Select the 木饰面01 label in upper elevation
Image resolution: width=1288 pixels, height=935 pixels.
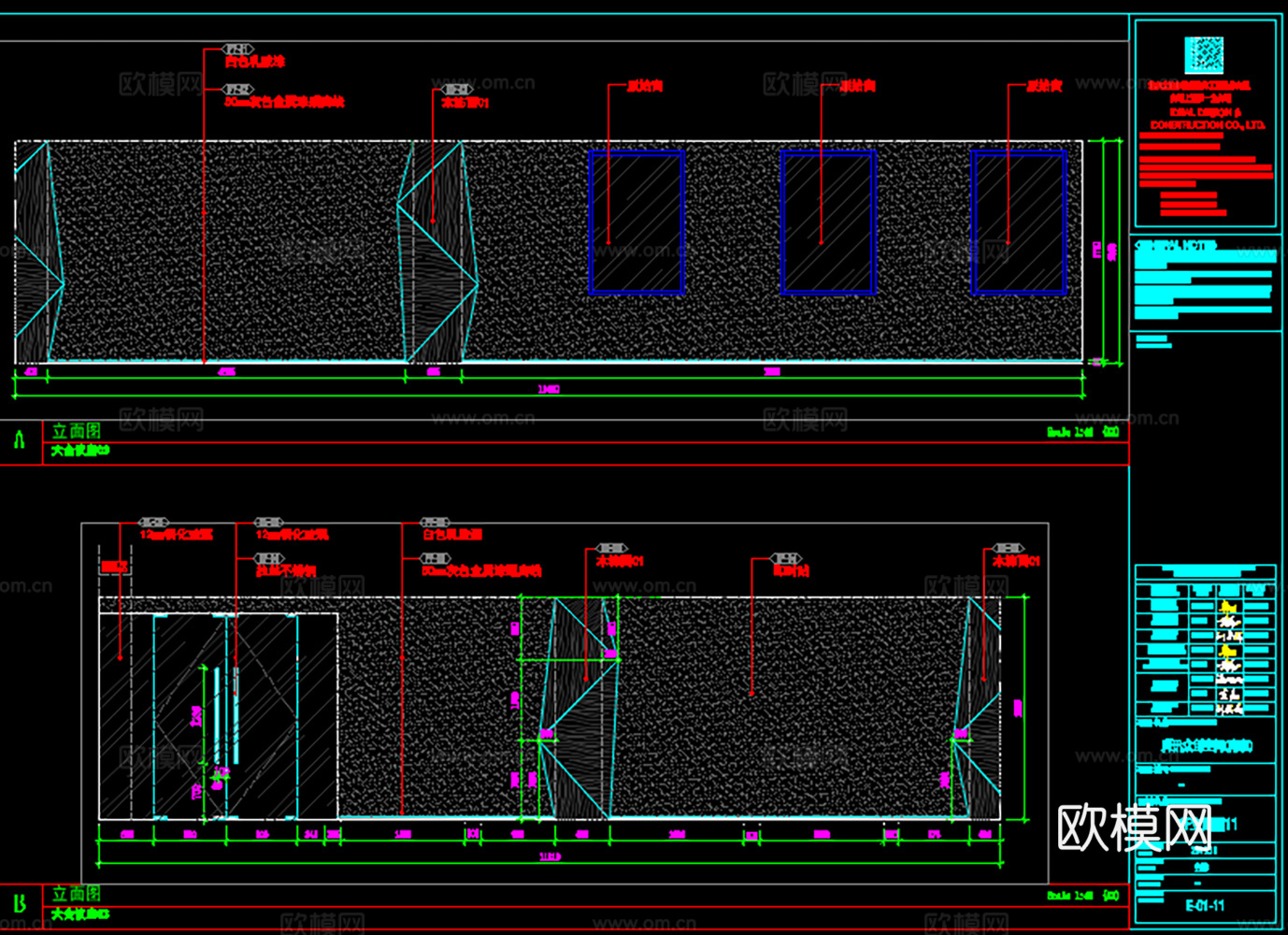465,103
